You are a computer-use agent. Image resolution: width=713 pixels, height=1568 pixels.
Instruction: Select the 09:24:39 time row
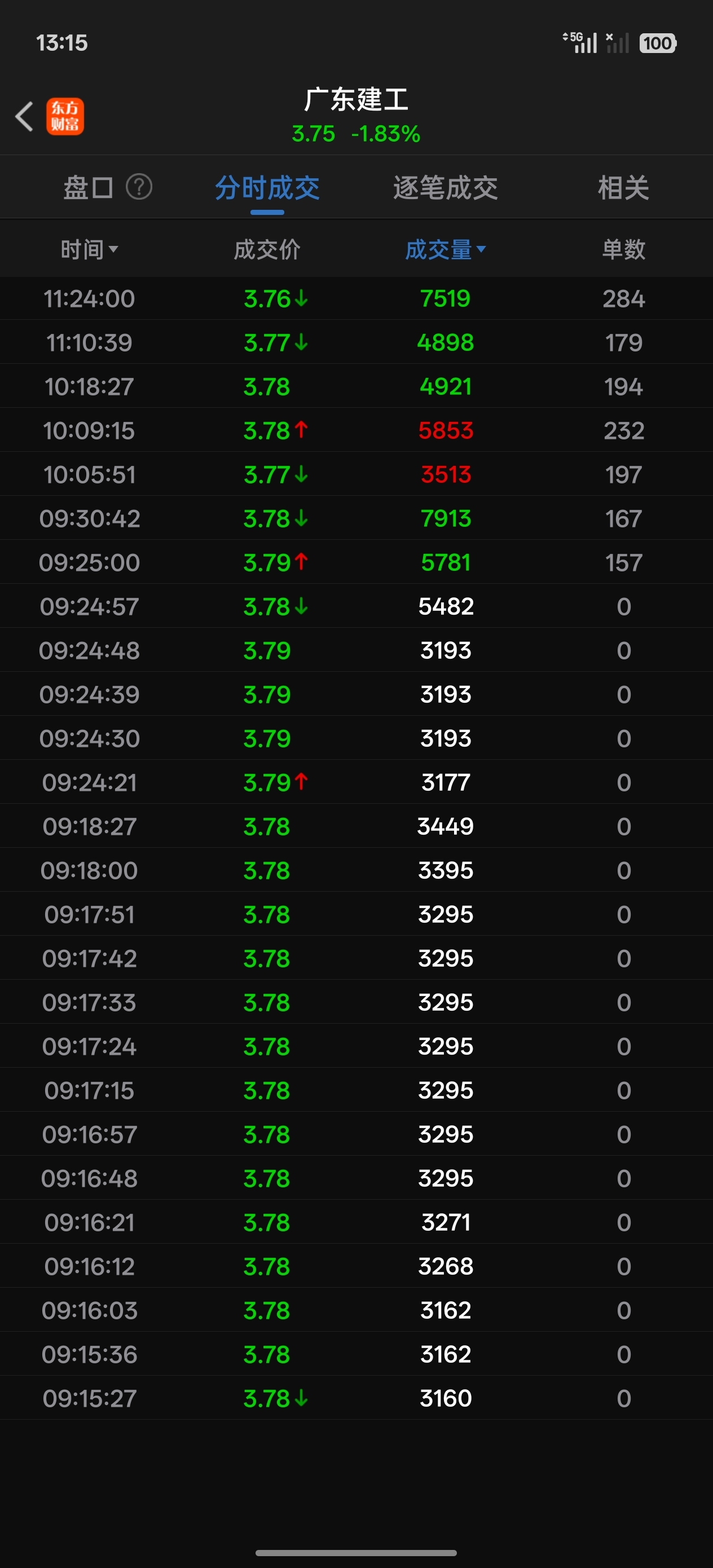pyautogui.click(x=356, y=694)
